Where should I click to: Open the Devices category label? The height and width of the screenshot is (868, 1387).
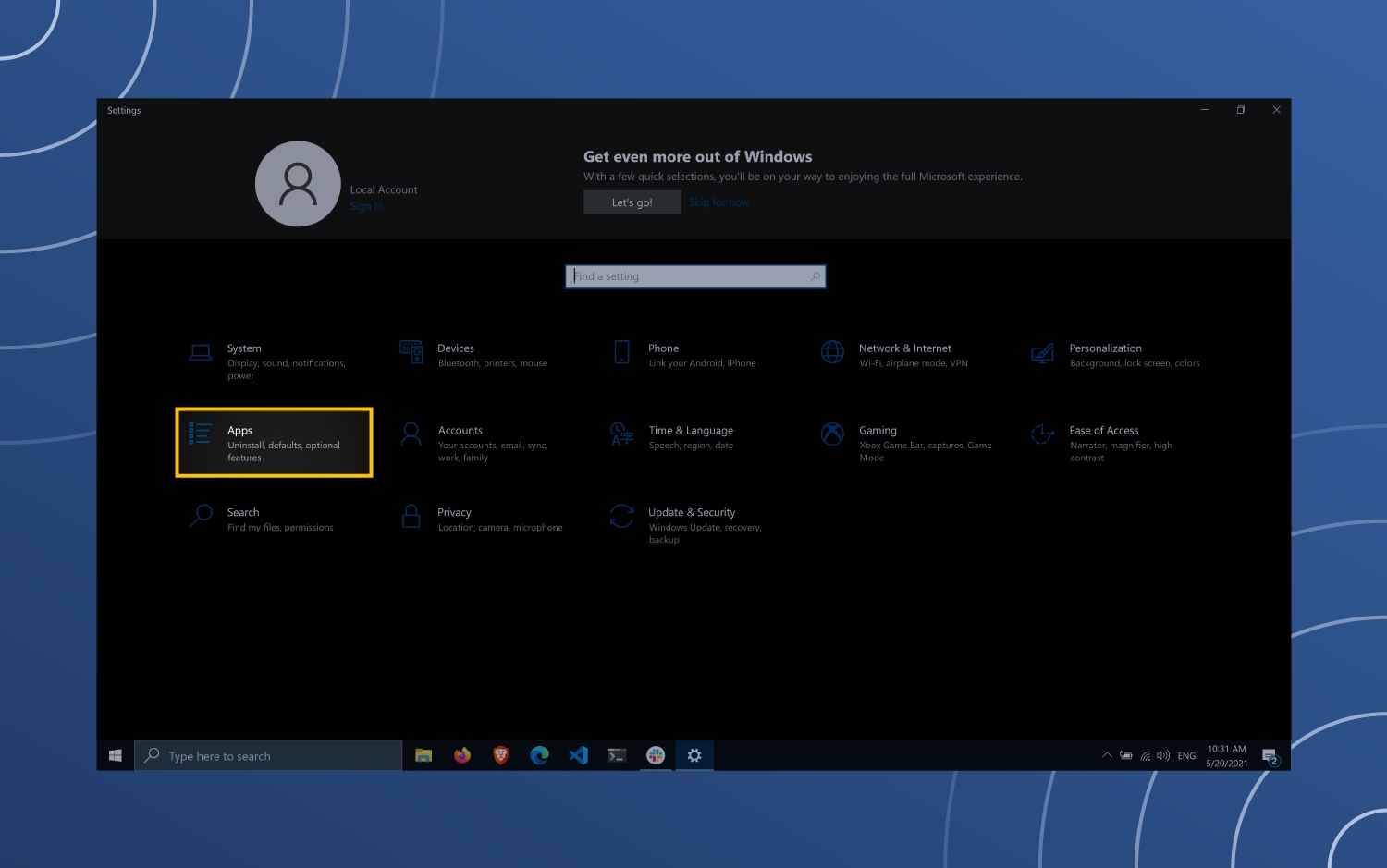(456, 348)
